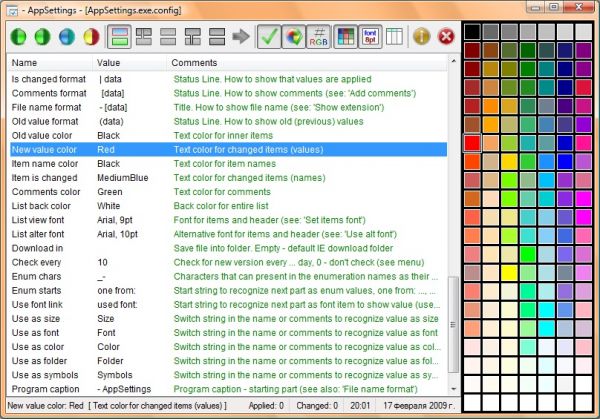Click the blue round toolbar button
The height and width of the screenshot is (419, 600).
67,37
